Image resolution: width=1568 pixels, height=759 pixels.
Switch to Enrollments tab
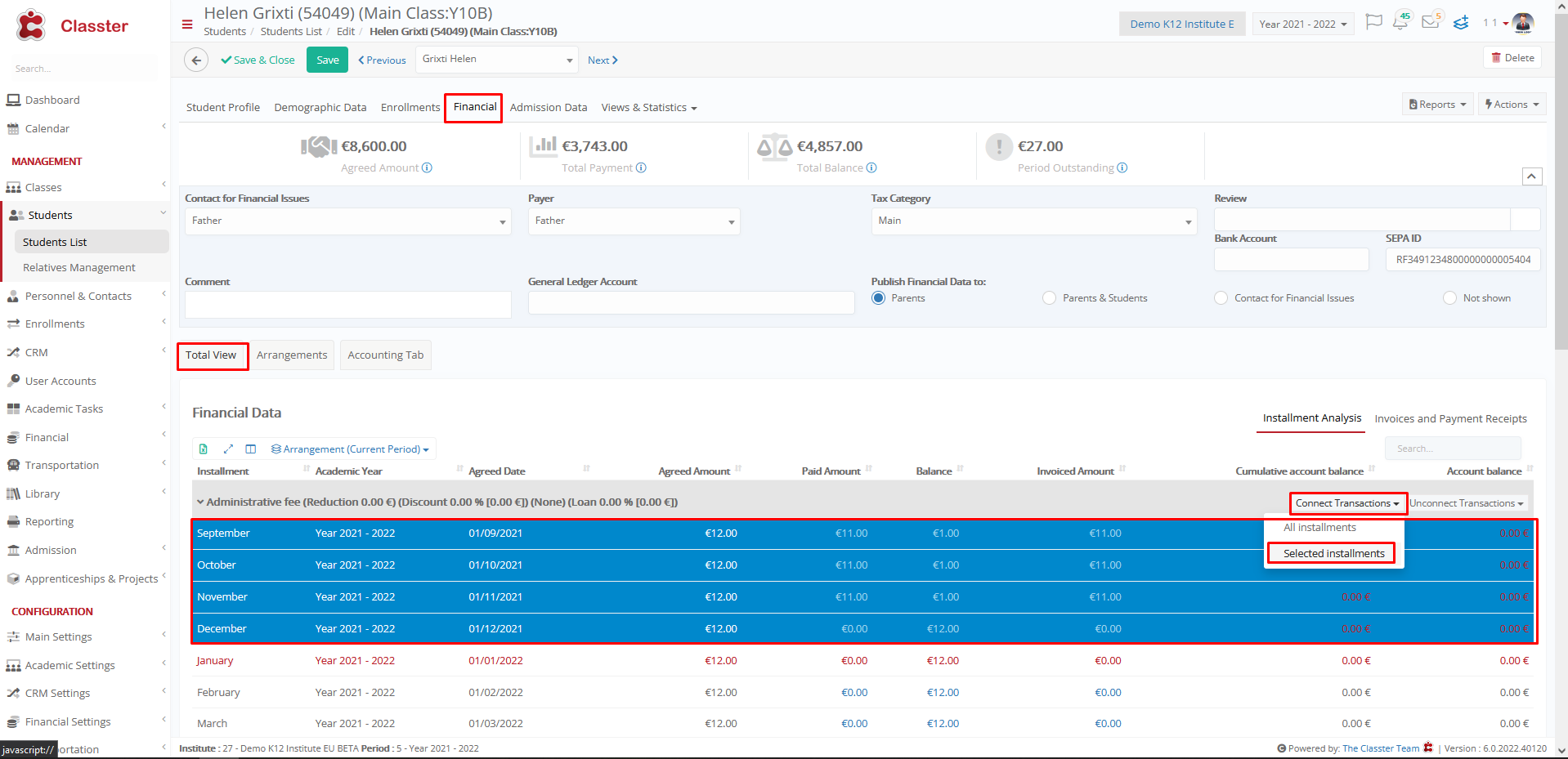(x=410, y=107)
